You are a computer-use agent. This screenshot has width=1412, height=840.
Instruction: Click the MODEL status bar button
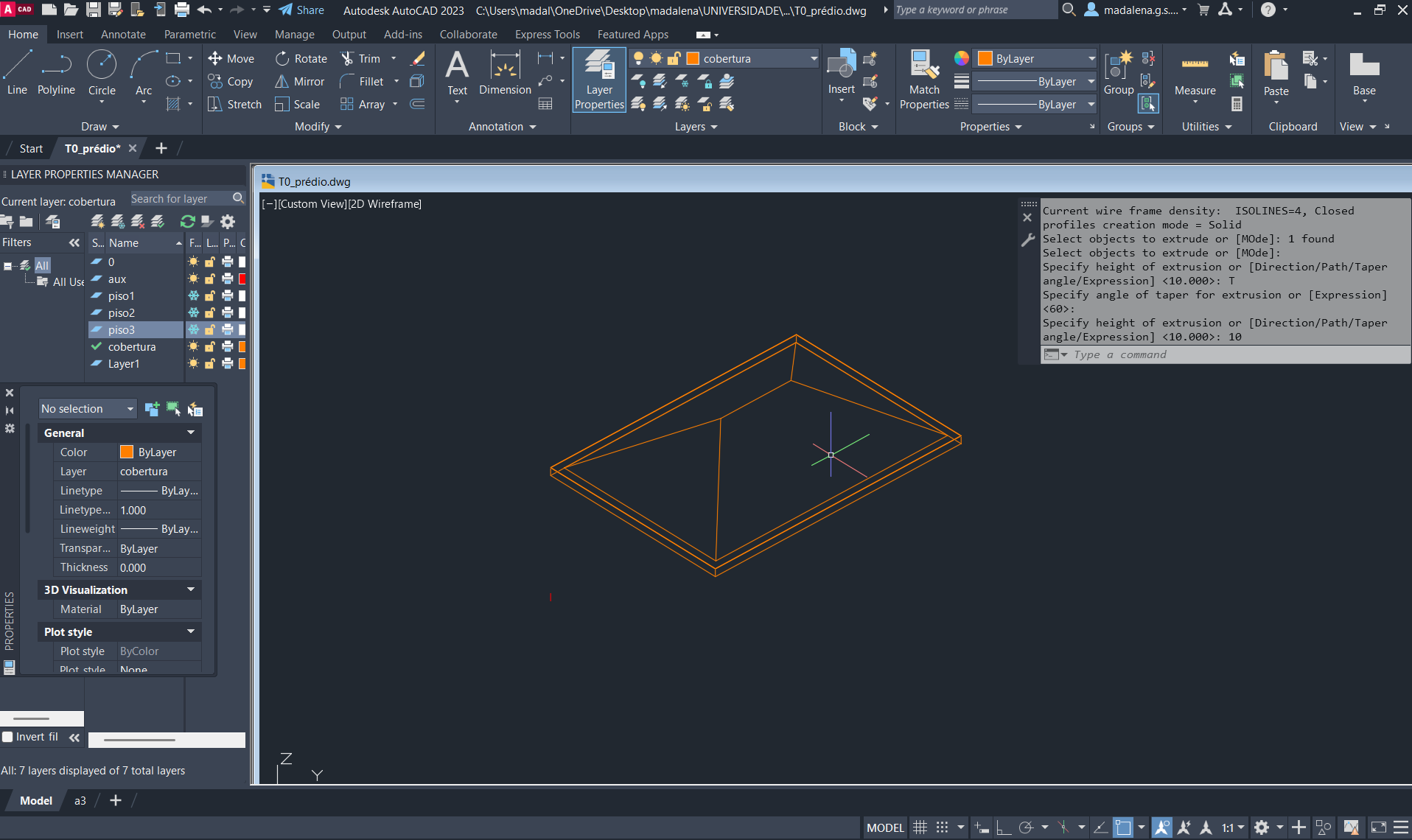884,827
